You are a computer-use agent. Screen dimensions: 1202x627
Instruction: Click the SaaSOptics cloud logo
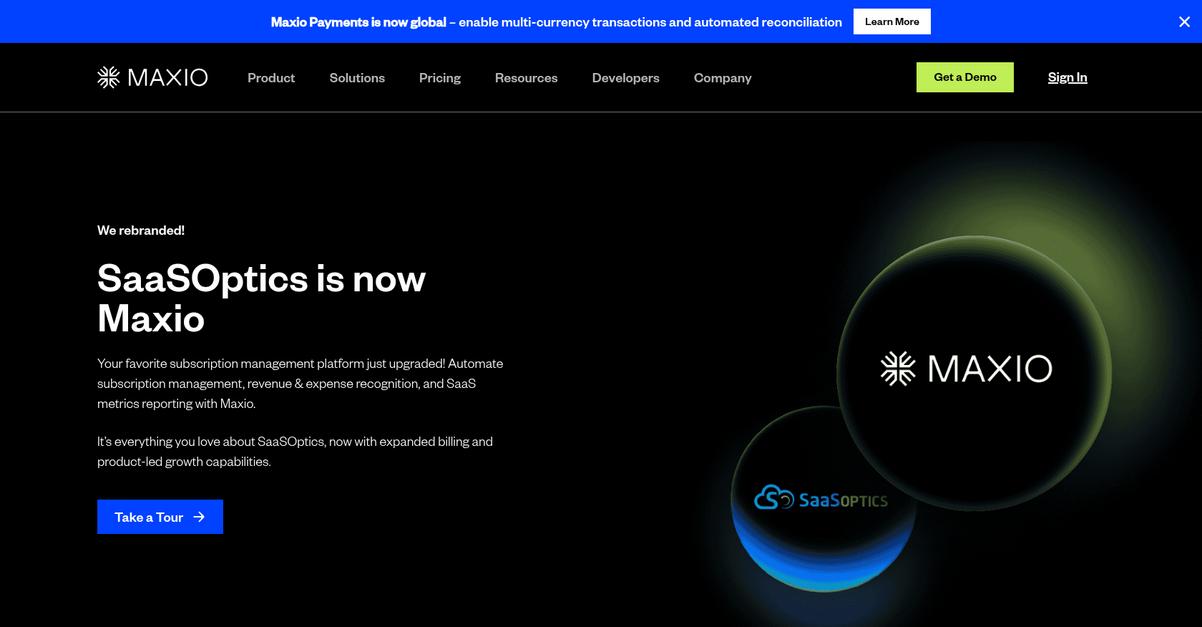821,497
